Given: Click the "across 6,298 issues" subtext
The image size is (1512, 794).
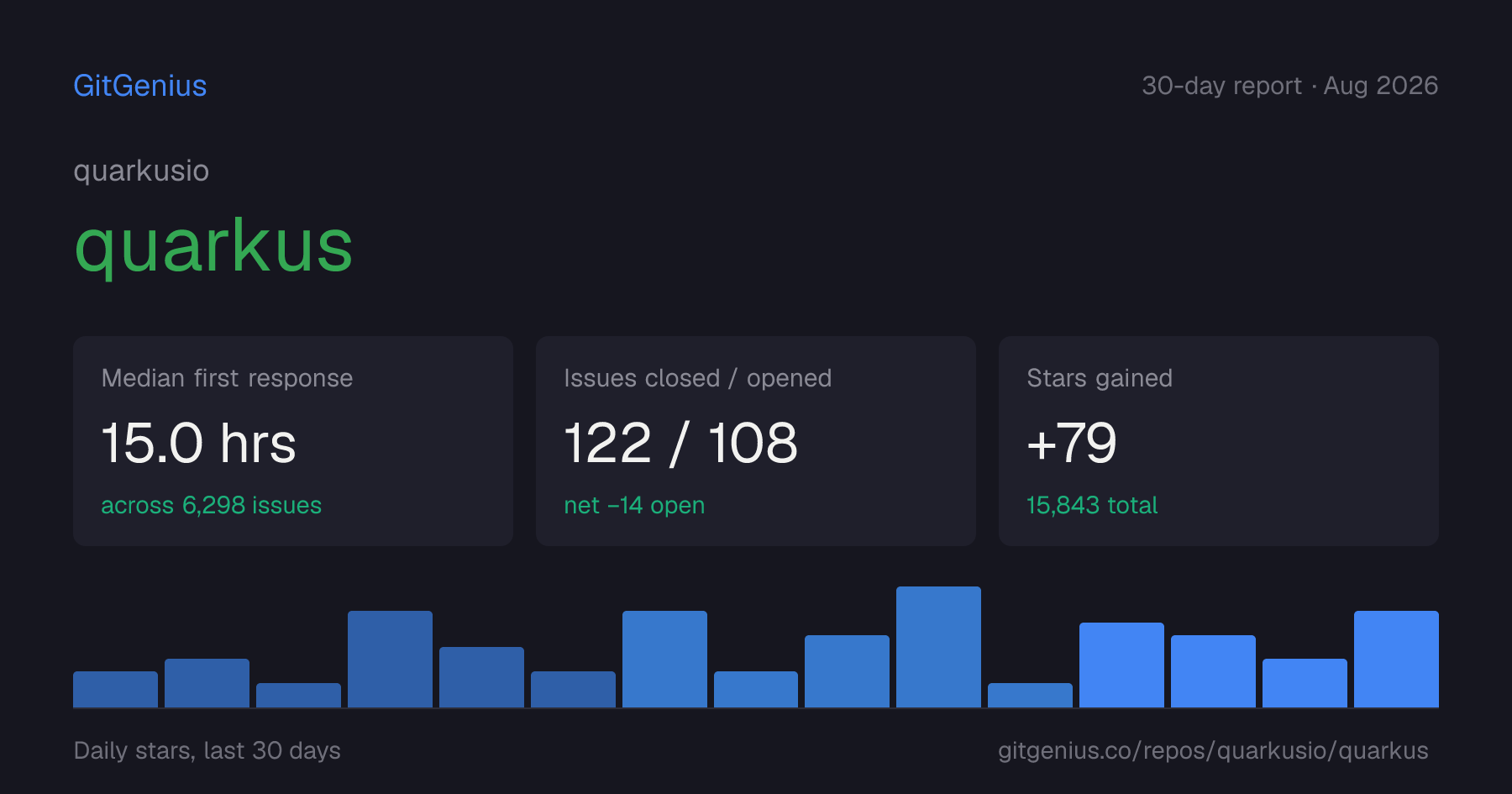Looking at the screenshot, I should (x=211, y=505).
